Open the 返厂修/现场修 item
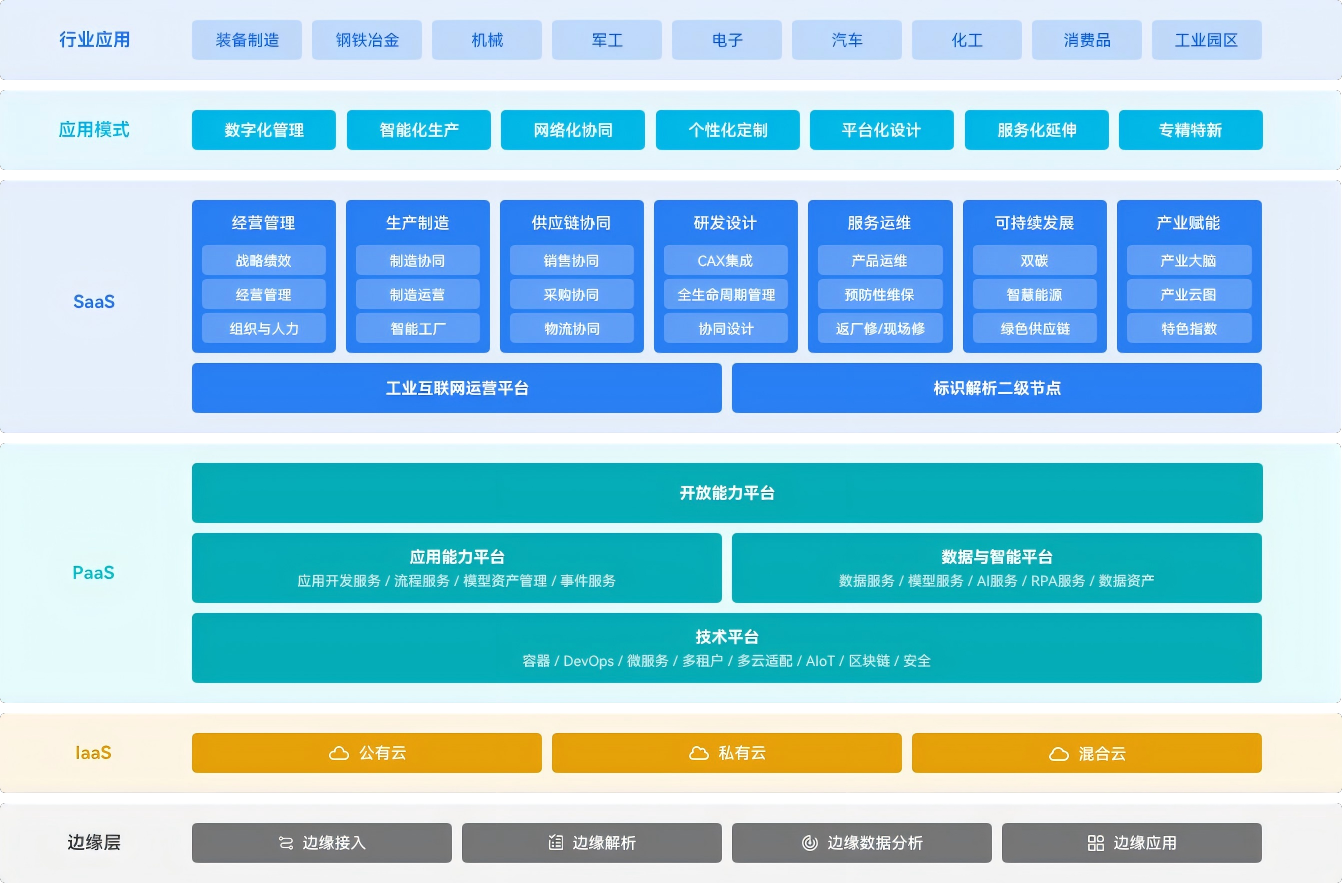The height and width of the screenshot is (883, 1342). [880, 329]
